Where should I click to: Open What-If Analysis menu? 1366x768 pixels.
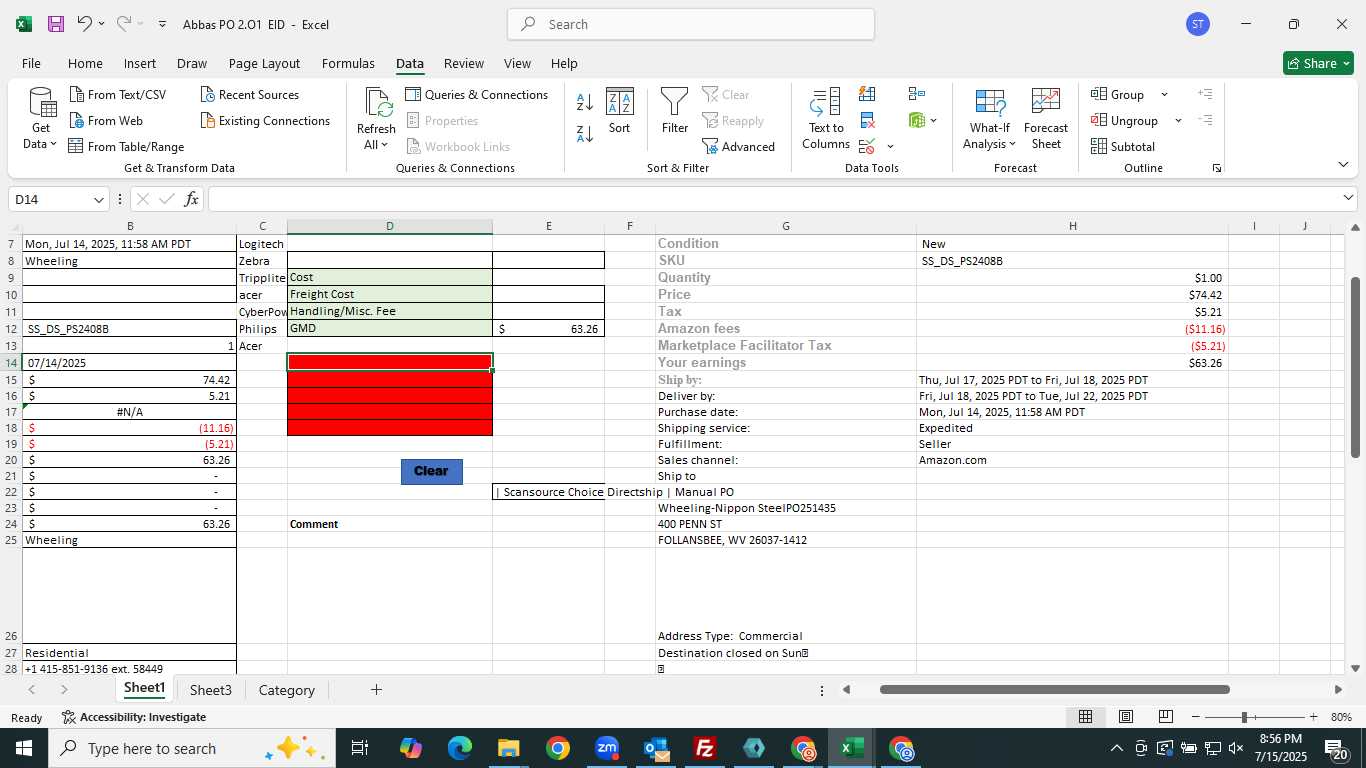point(990,118)
